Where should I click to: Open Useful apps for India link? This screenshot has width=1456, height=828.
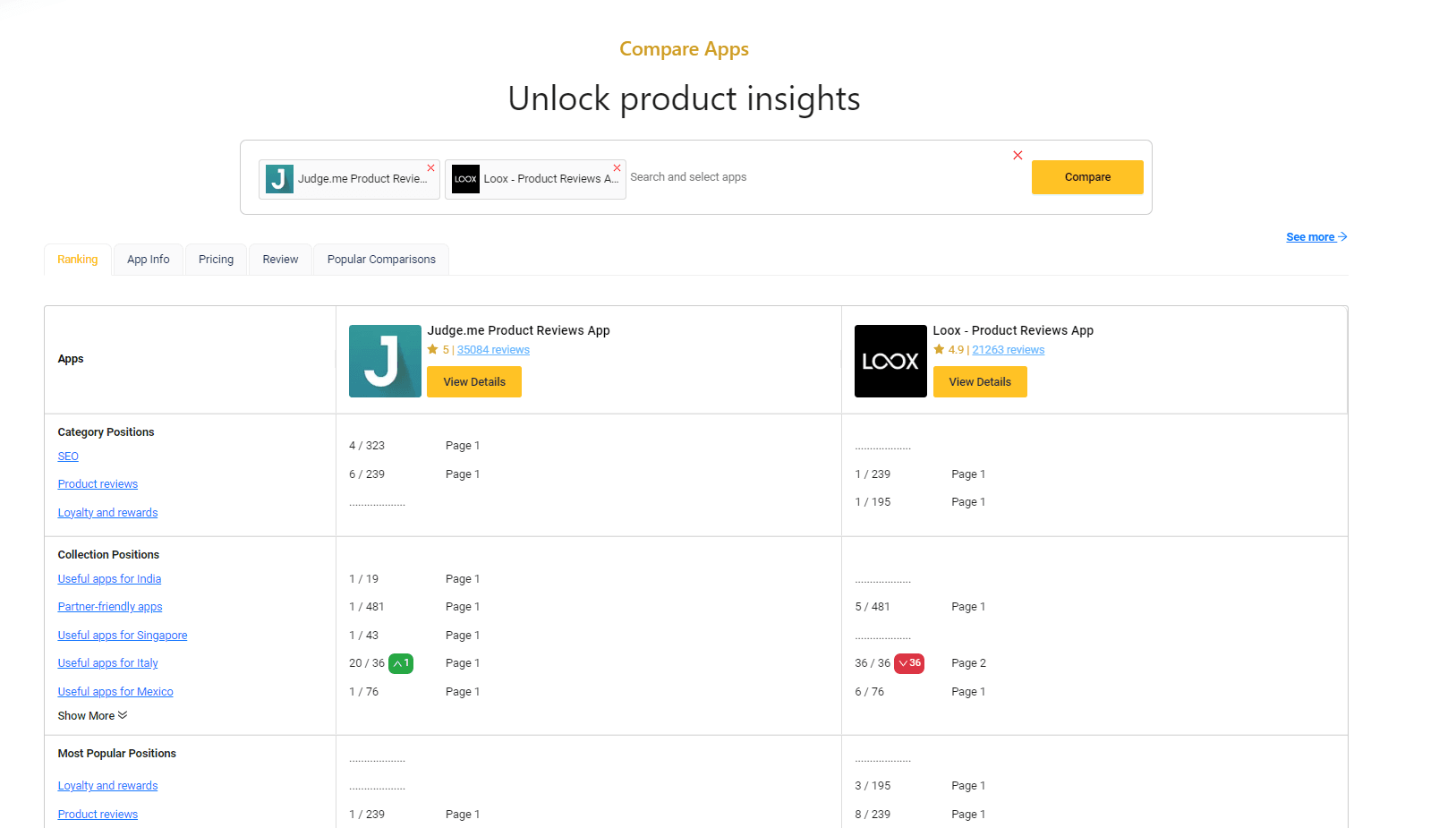109,579
